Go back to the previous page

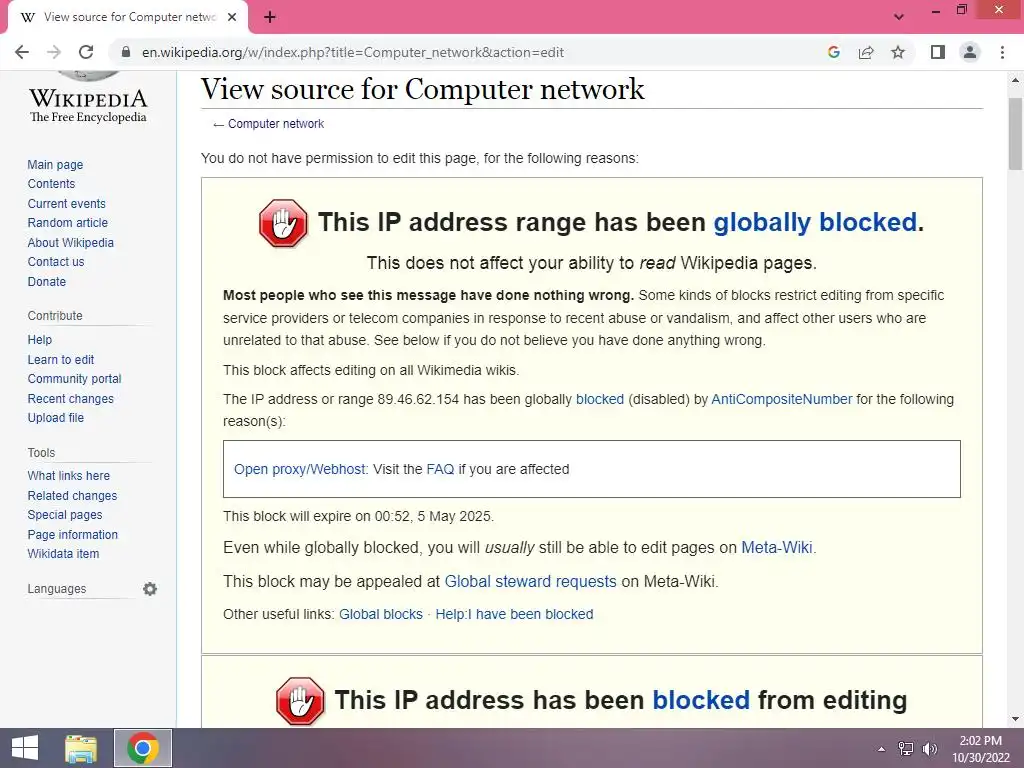coord(22,52)
